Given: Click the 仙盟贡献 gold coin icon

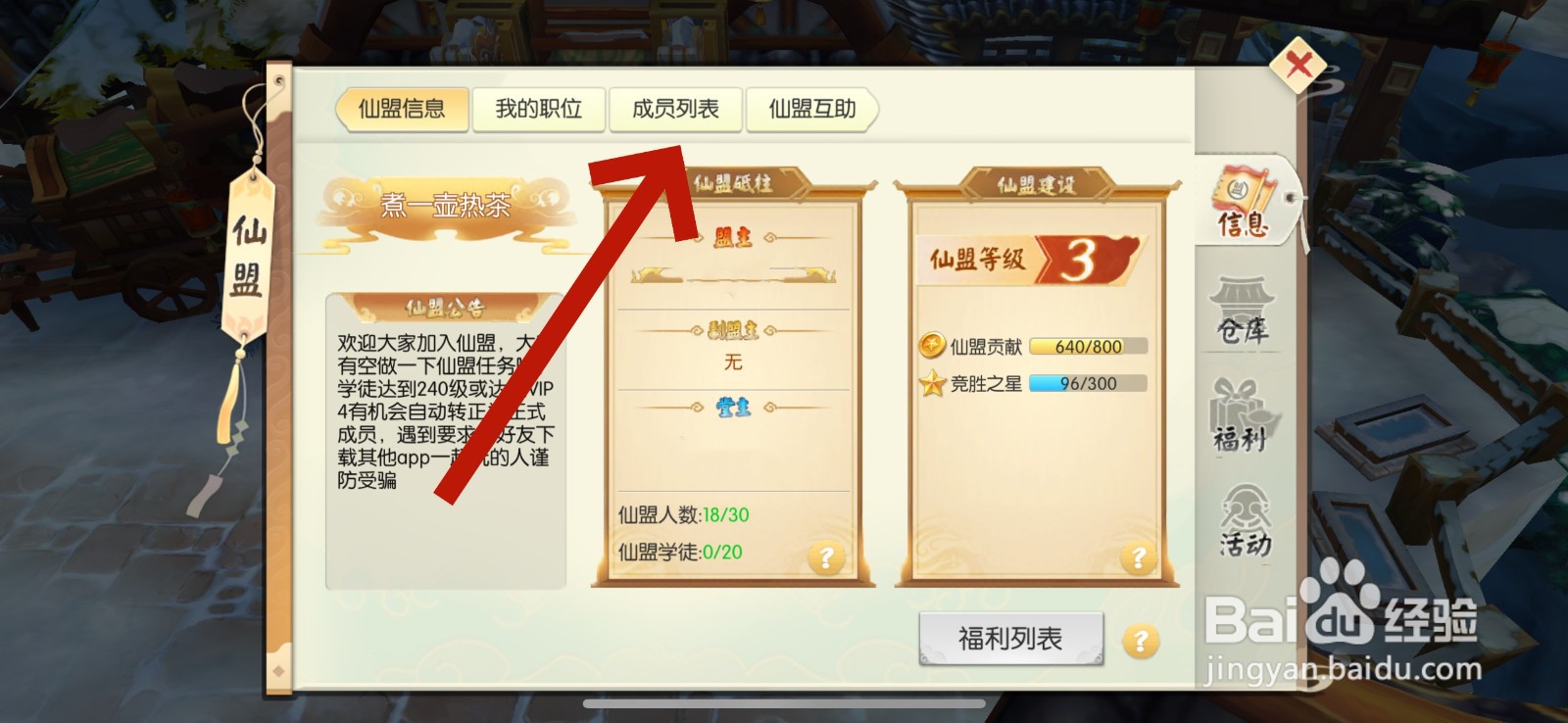Looking at the screenshot, I should [x=932, y=346].
